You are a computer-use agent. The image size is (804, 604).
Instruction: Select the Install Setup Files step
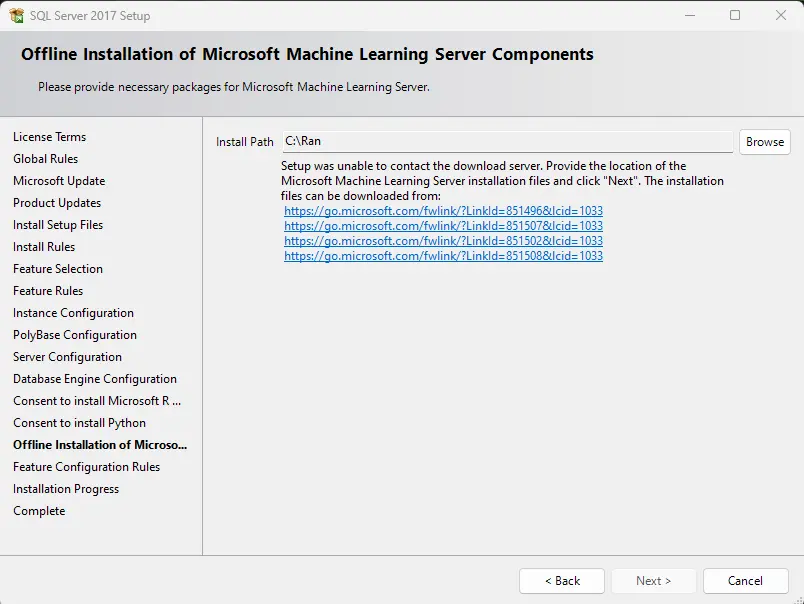pos(58,225)
